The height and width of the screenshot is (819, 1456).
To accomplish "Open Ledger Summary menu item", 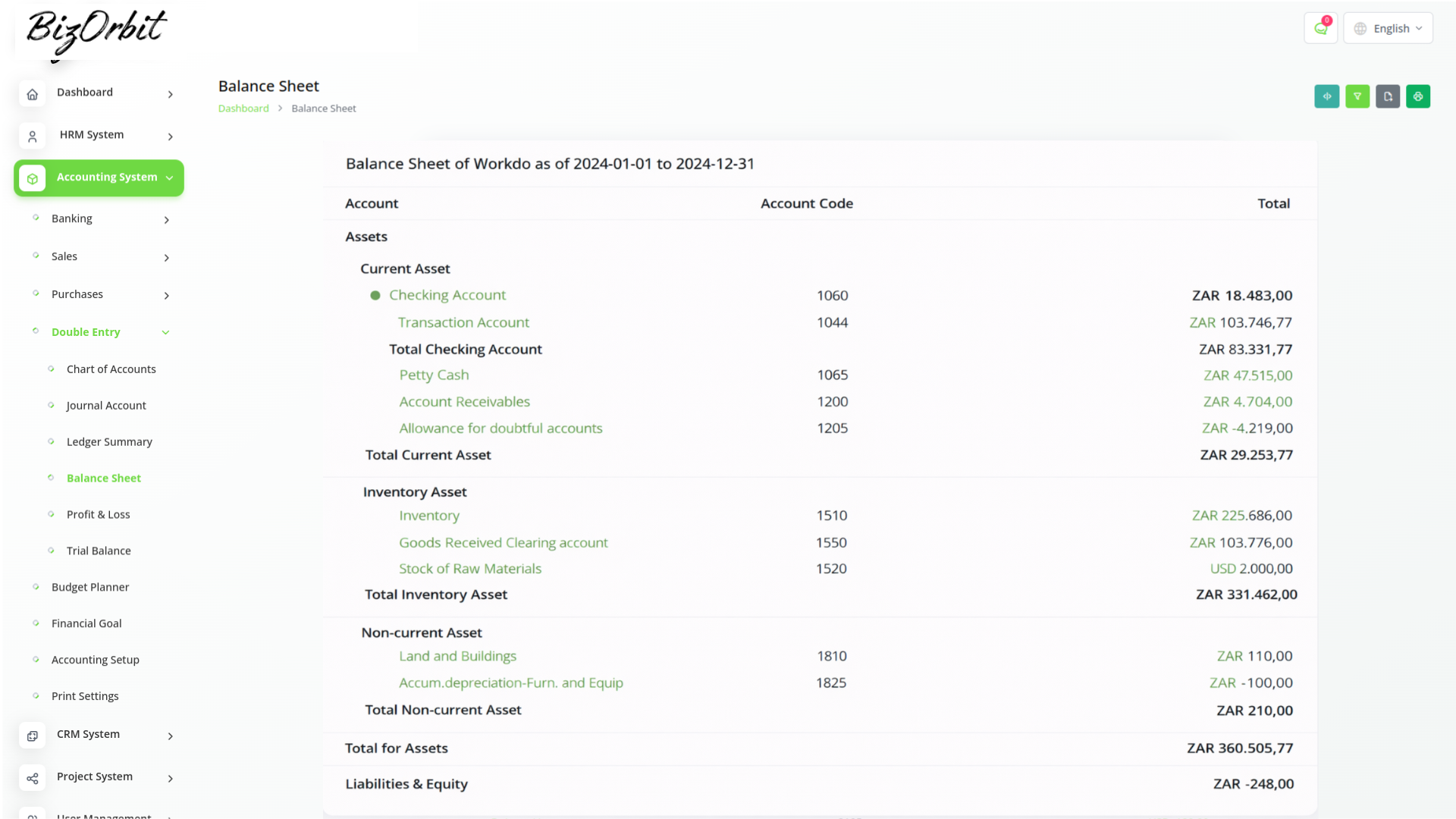I will pos(109,442).
